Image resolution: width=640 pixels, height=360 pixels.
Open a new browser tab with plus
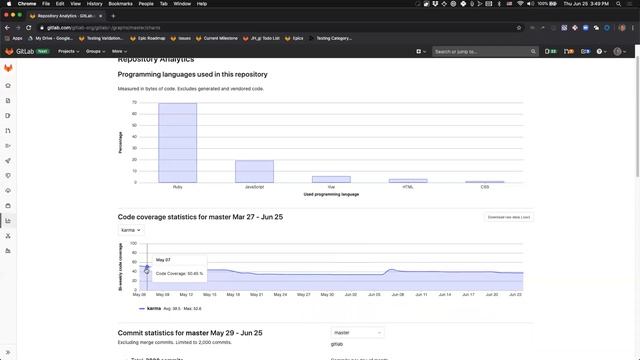113,16
